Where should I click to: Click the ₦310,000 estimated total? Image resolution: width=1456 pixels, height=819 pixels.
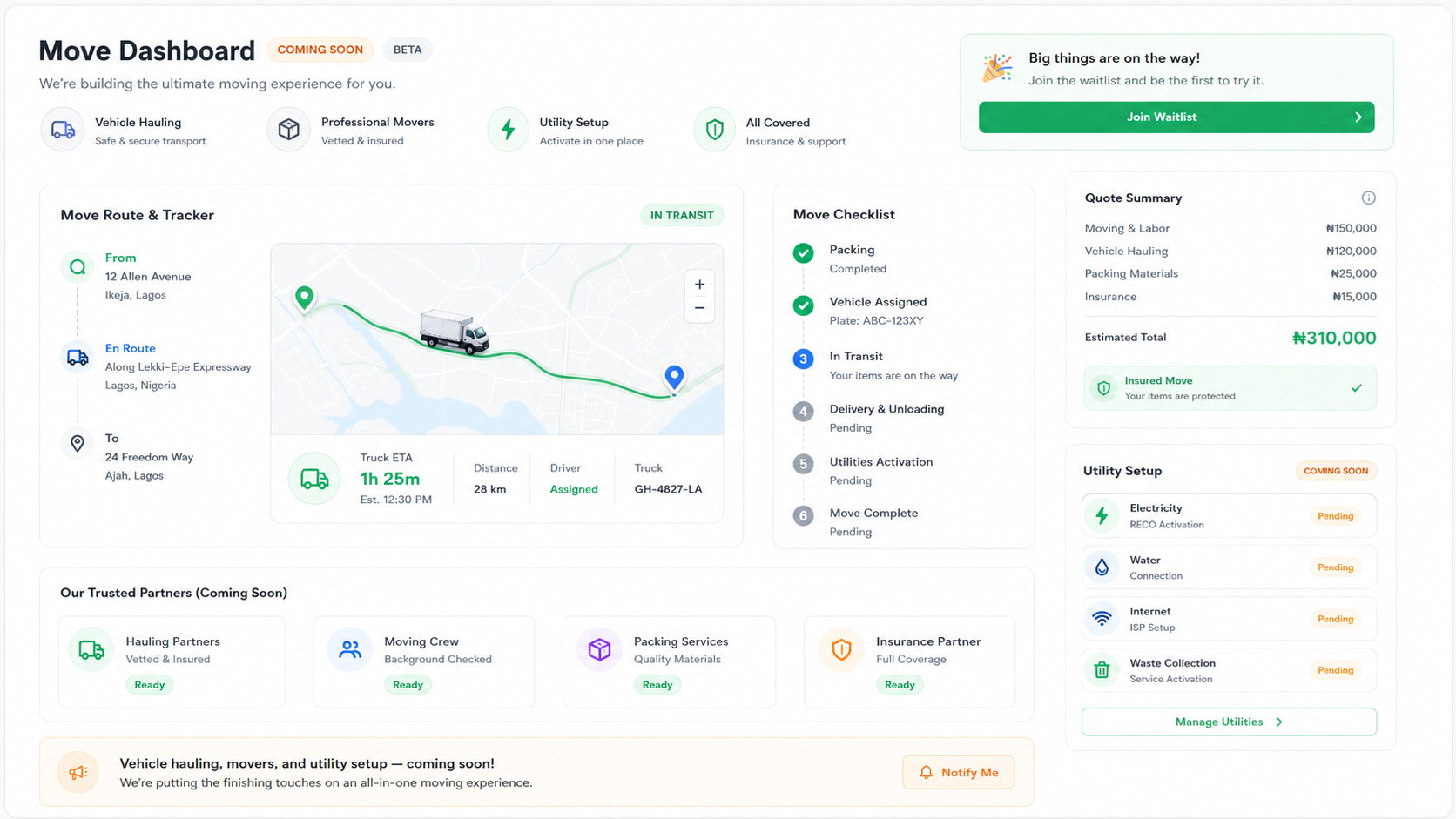pos(1334,338)
